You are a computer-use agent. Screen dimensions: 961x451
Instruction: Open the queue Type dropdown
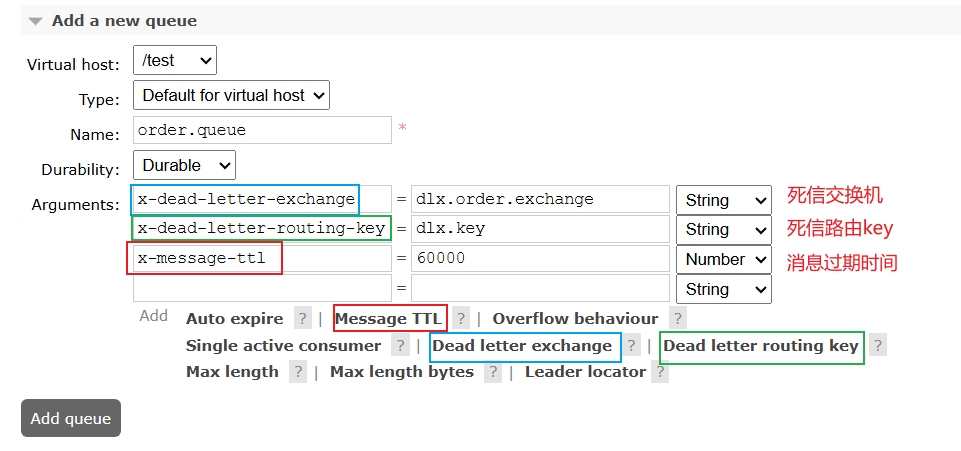point(231,96)
